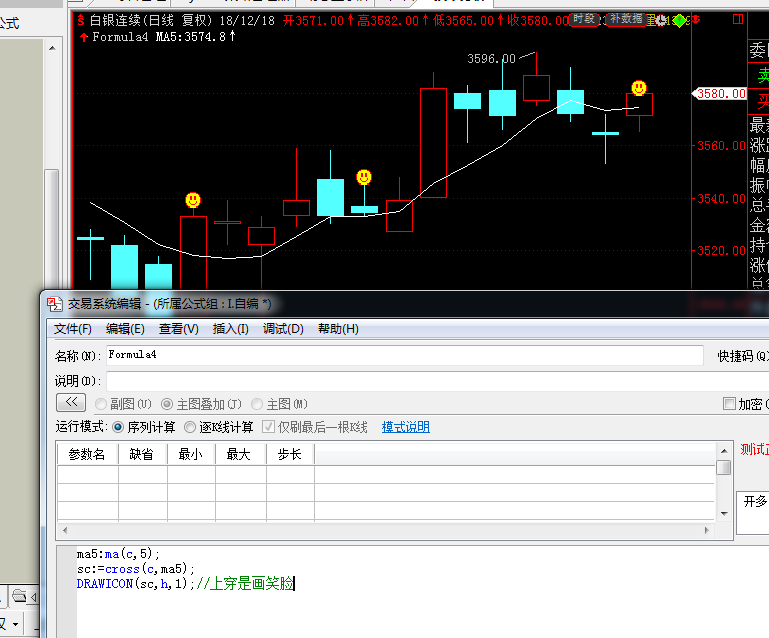The image size is (769, 638).
Task: Select the 副图 radio button
Action: [x=101, y=404]
